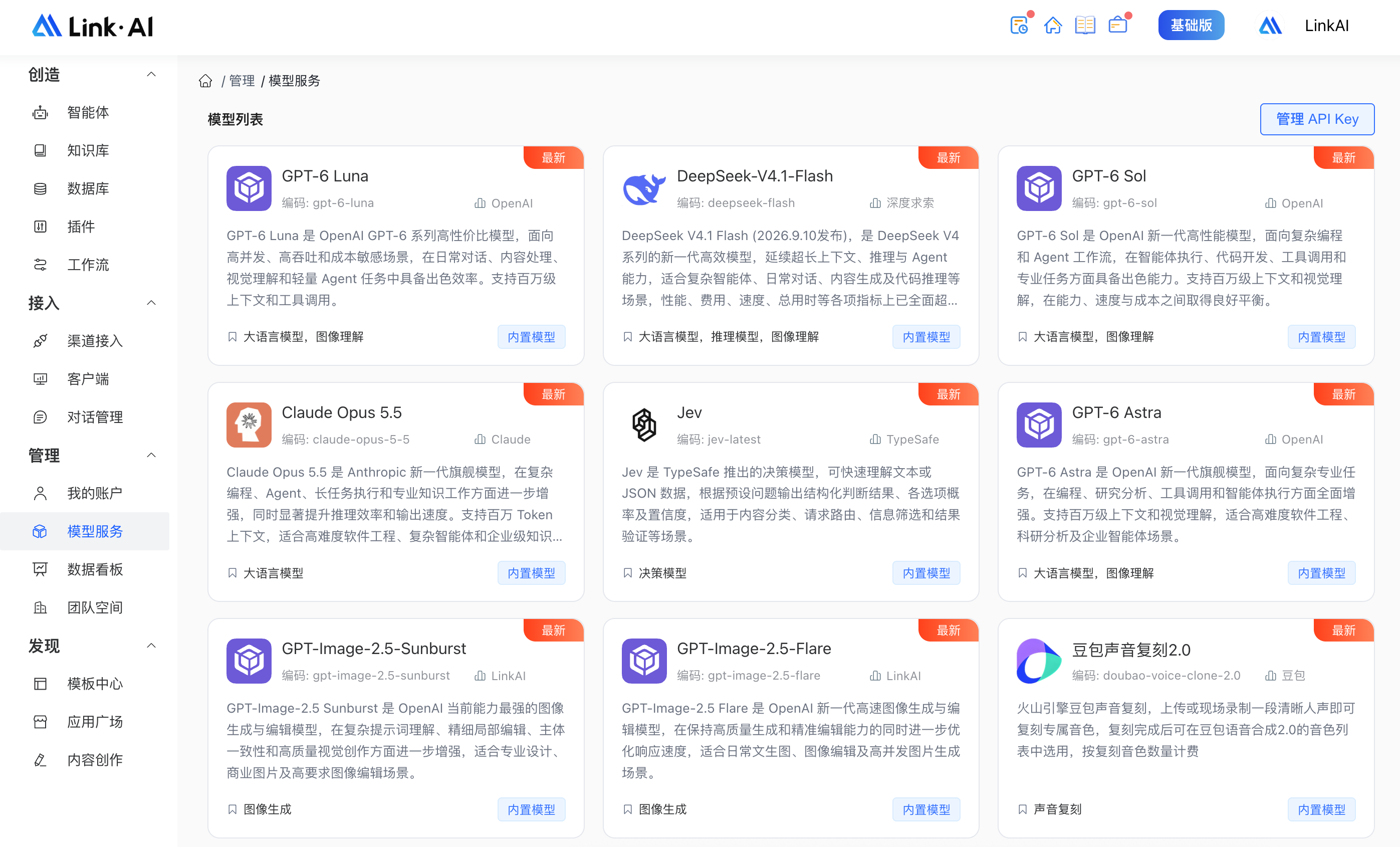Open the notification icon with red dot
Image resolution: width=1400 pixels, height=847 pixels.
coord(1118,25)
